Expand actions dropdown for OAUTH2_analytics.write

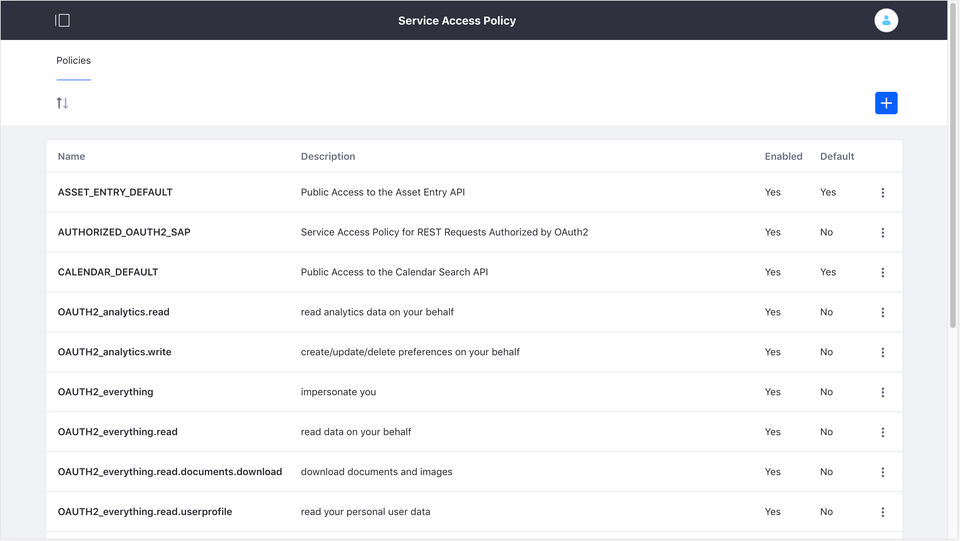coord(882,353)
